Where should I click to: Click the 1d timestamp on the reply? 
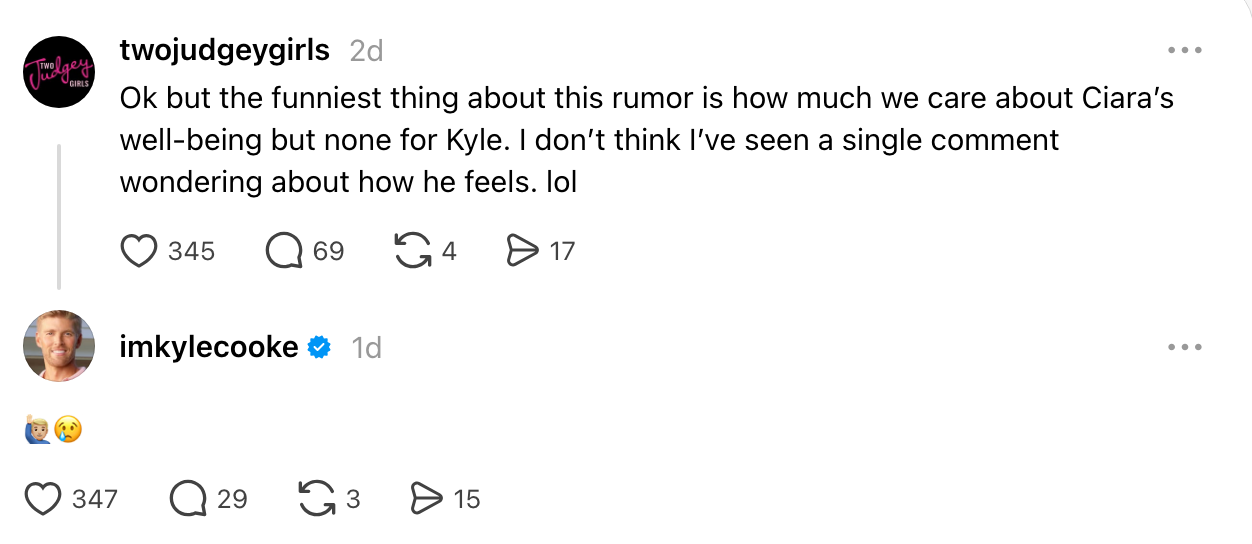366,348
